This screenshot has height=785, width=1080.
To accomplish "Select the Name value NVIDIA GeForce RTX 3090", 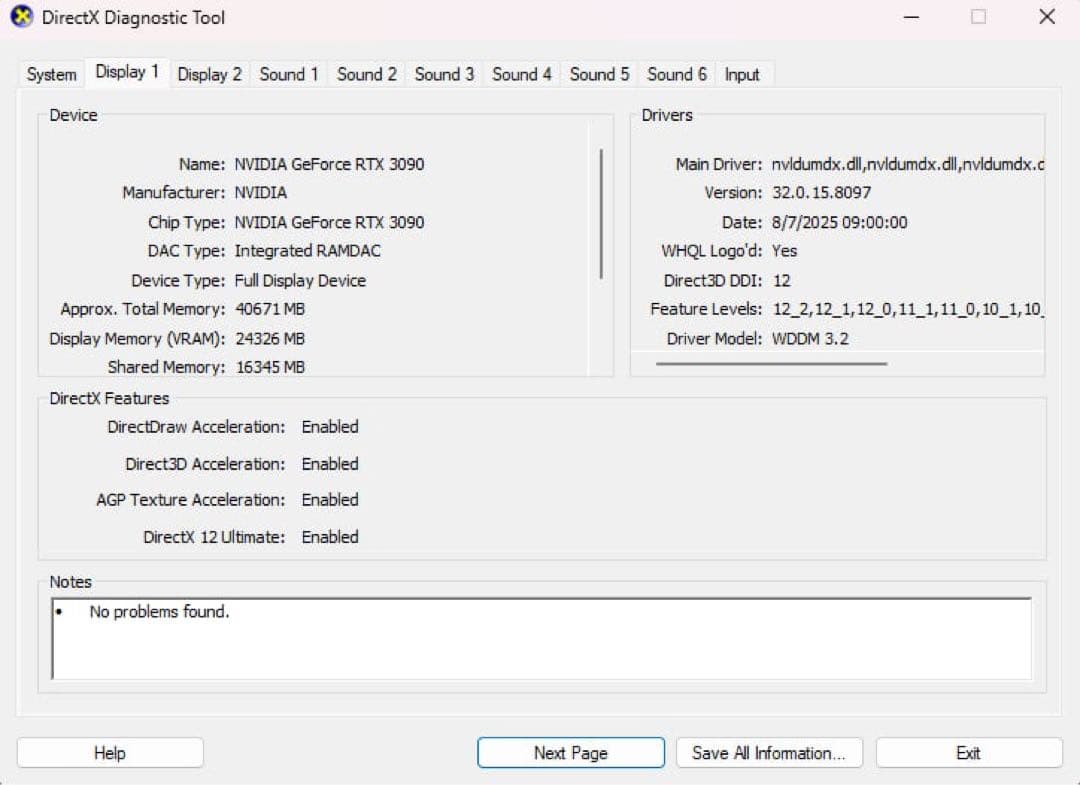I will click(x=328, y=164).
